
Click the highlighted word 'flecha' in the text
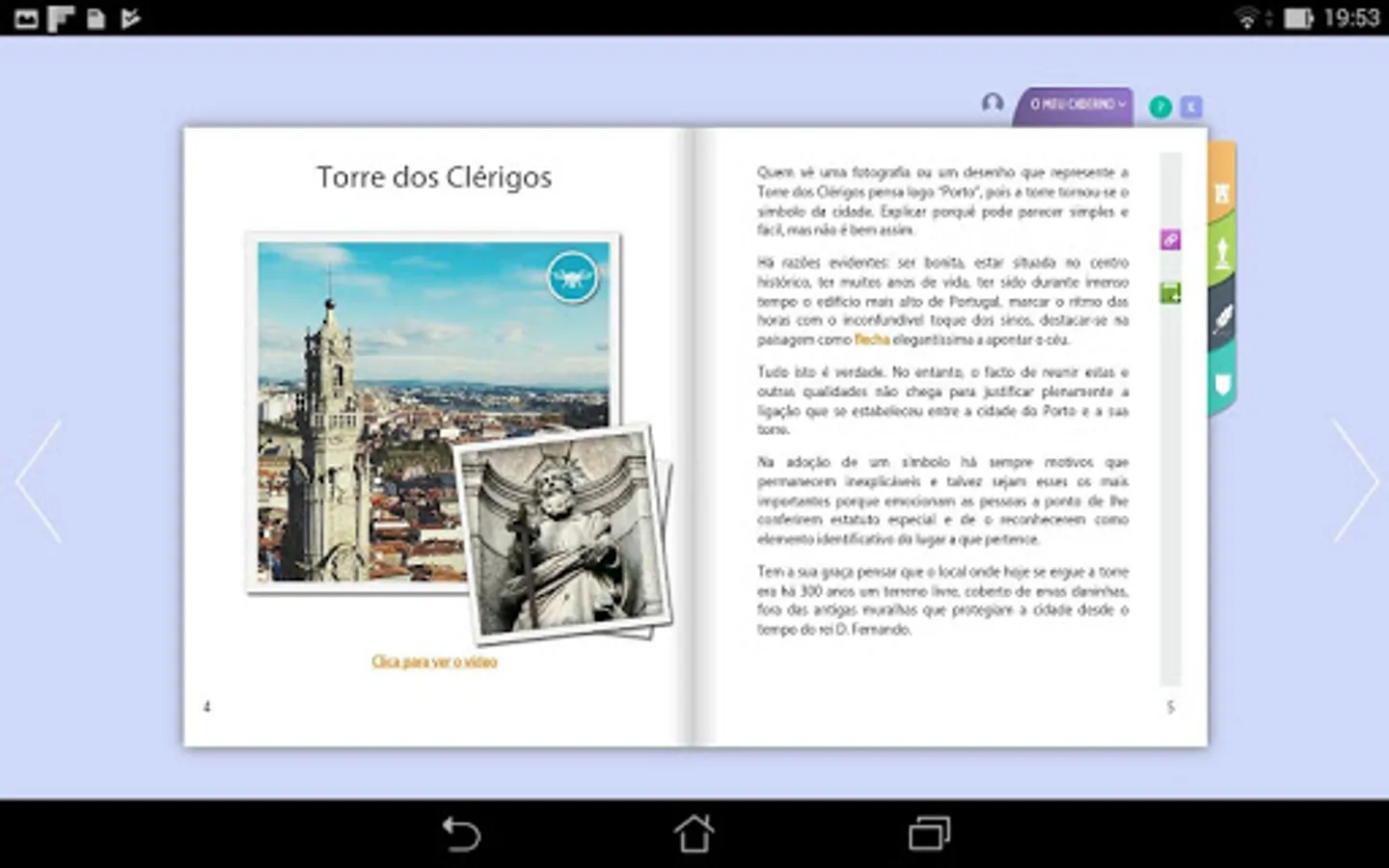pyautogui.click(x=872, y=339)
